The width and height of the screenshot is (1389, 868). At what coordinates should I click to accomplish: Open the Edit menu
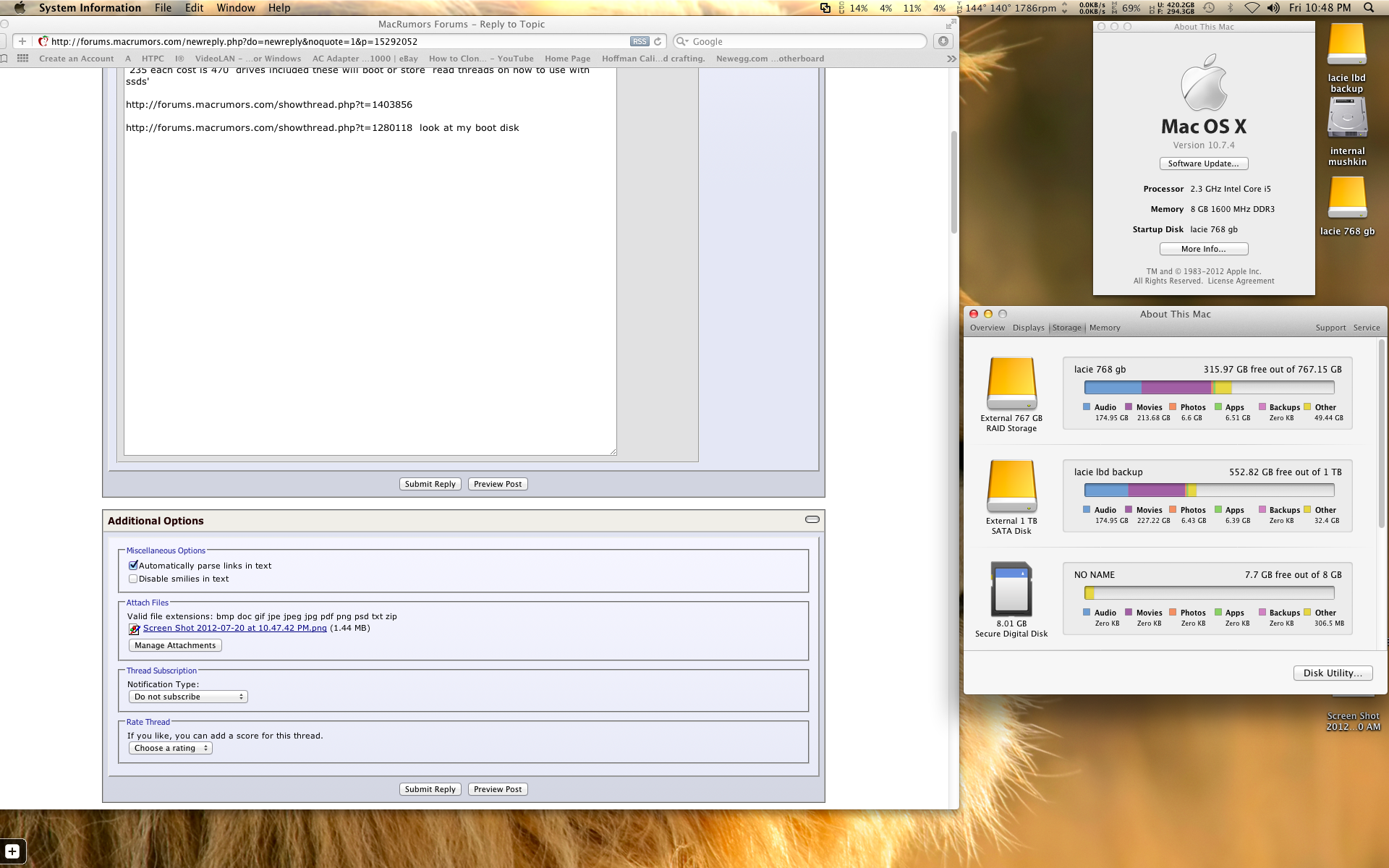tap(194, 8)
